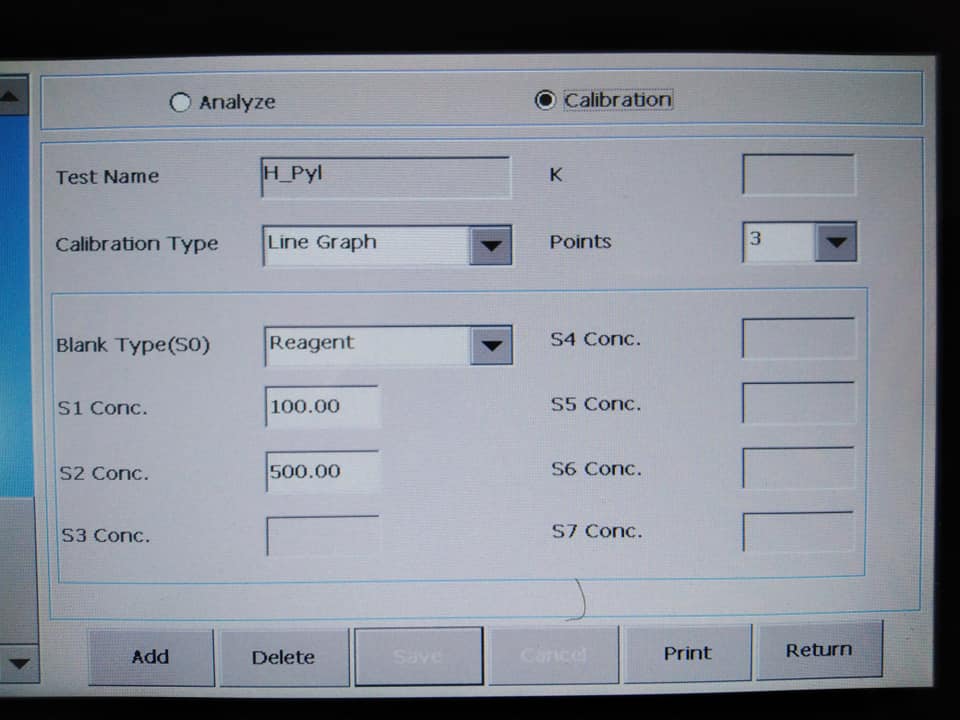This screenshot has width=960, height=720.
Task: Click the Print button
Action: point(688,653)
